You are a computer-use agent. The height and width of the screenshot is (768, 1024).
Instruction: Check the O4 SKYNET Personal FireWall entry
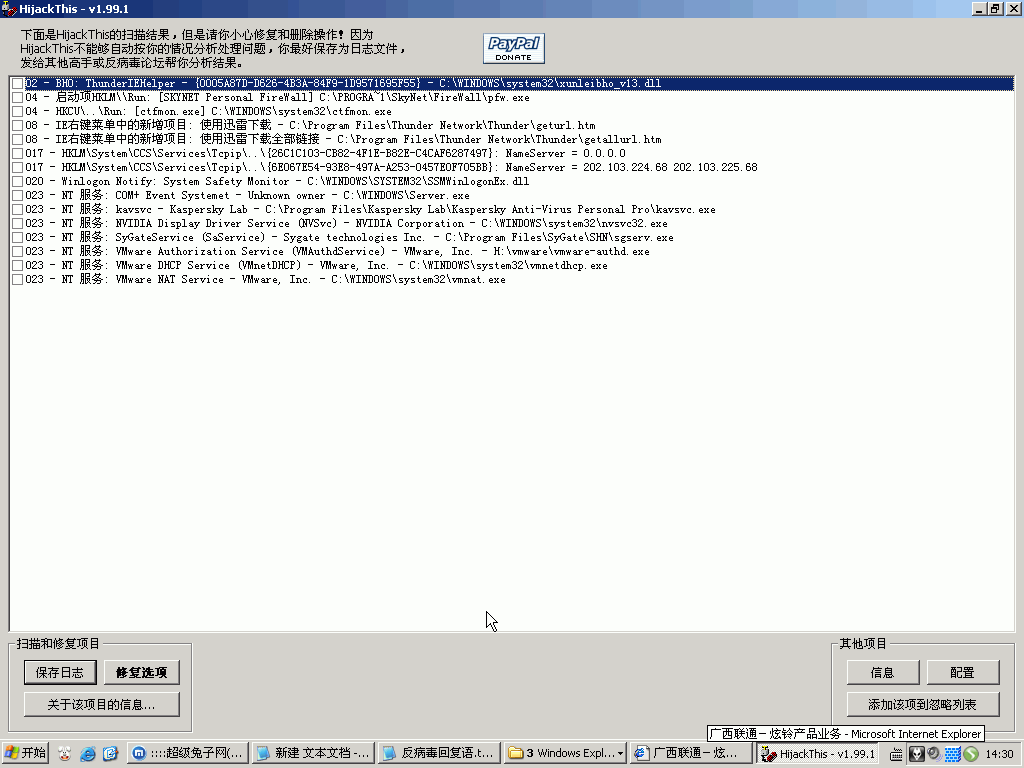[x=18, y=97]
